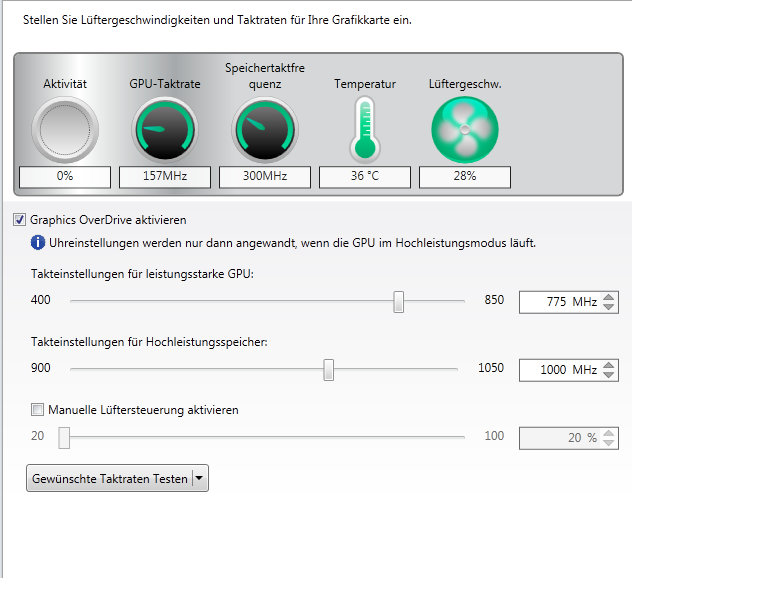Decrease GPU clock with down arrow
Image resolution: width=768 pixels, height=614 pixels.
[609, 307]
